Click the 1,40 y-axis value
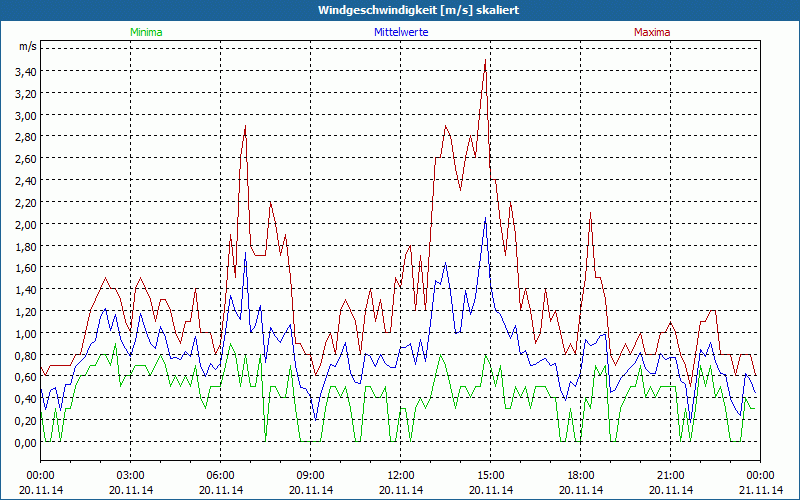This screenshot has width=800, height=500. [x=26, y=290]
